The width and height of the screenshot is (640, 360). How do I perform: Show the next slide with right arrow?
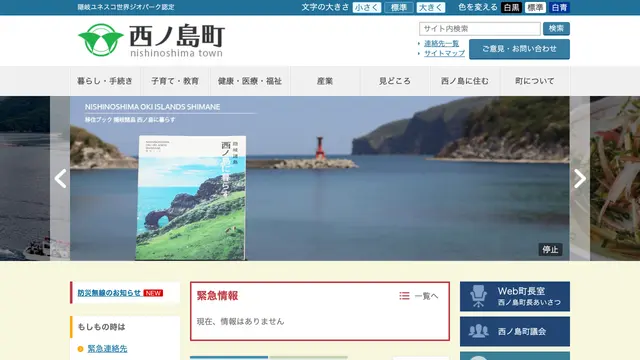click(580, 178)
